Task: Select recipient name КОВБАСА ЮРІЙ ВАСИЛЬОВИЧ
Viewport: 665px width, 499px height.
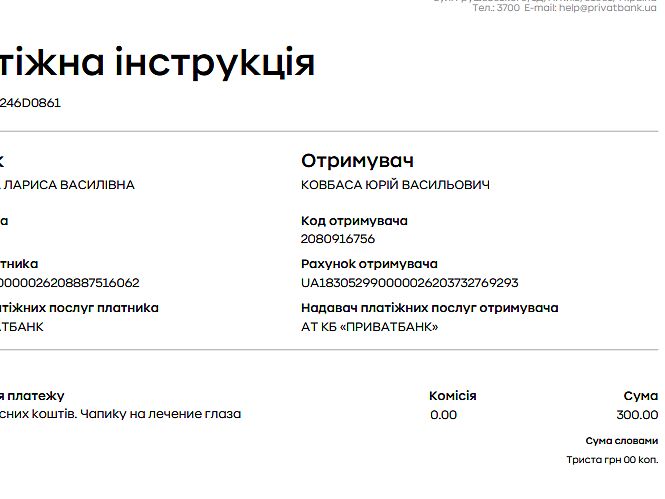Action: click(x=395, y=185)
